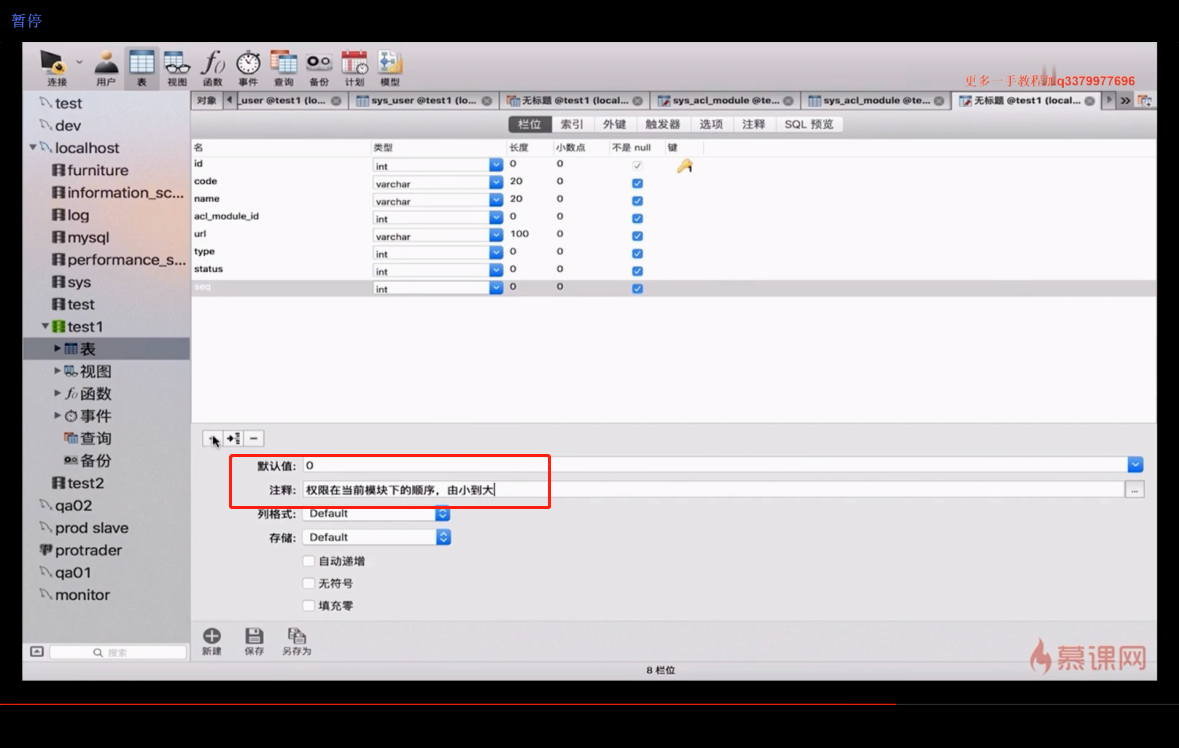Open the 模型 model toolbar icon
This screenshot has width=1179, height=748.
point(389,68)
